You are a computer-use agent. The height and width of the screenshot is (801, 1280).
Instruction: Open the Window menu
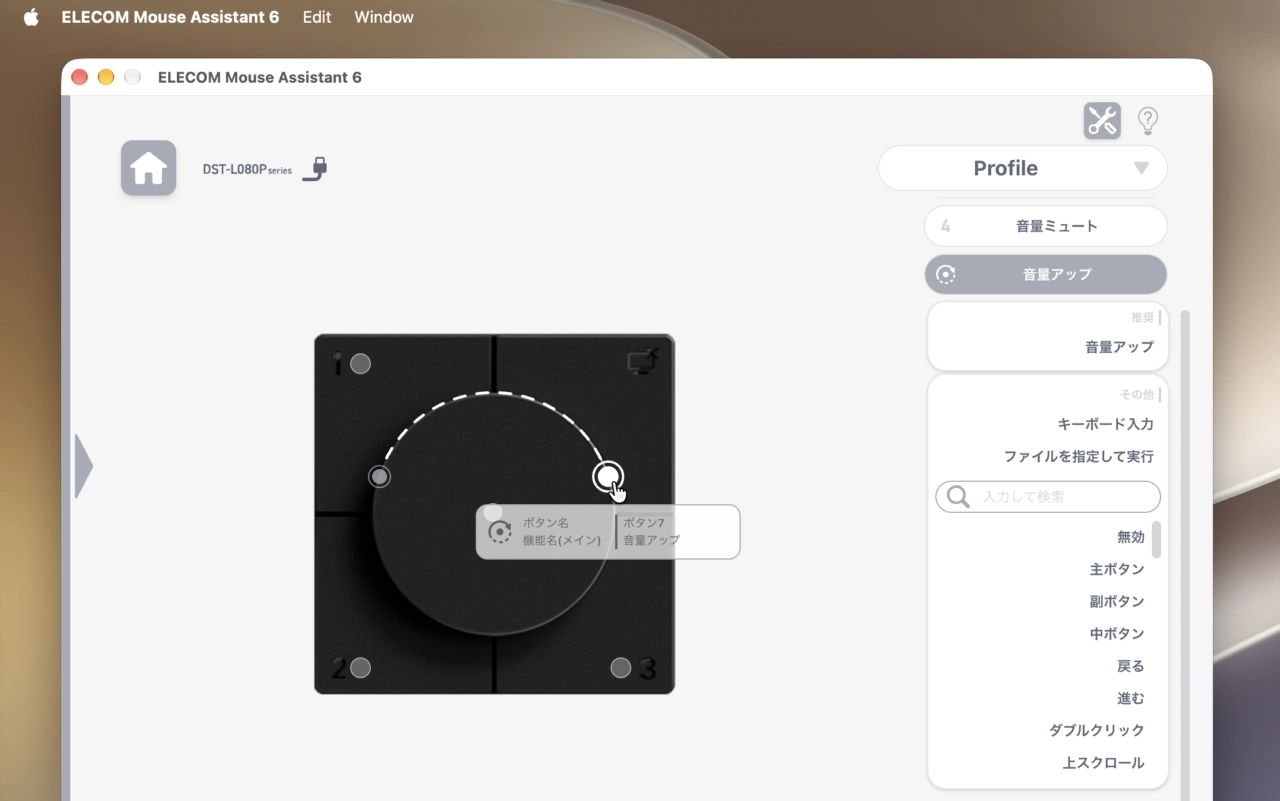pos(384,17)
